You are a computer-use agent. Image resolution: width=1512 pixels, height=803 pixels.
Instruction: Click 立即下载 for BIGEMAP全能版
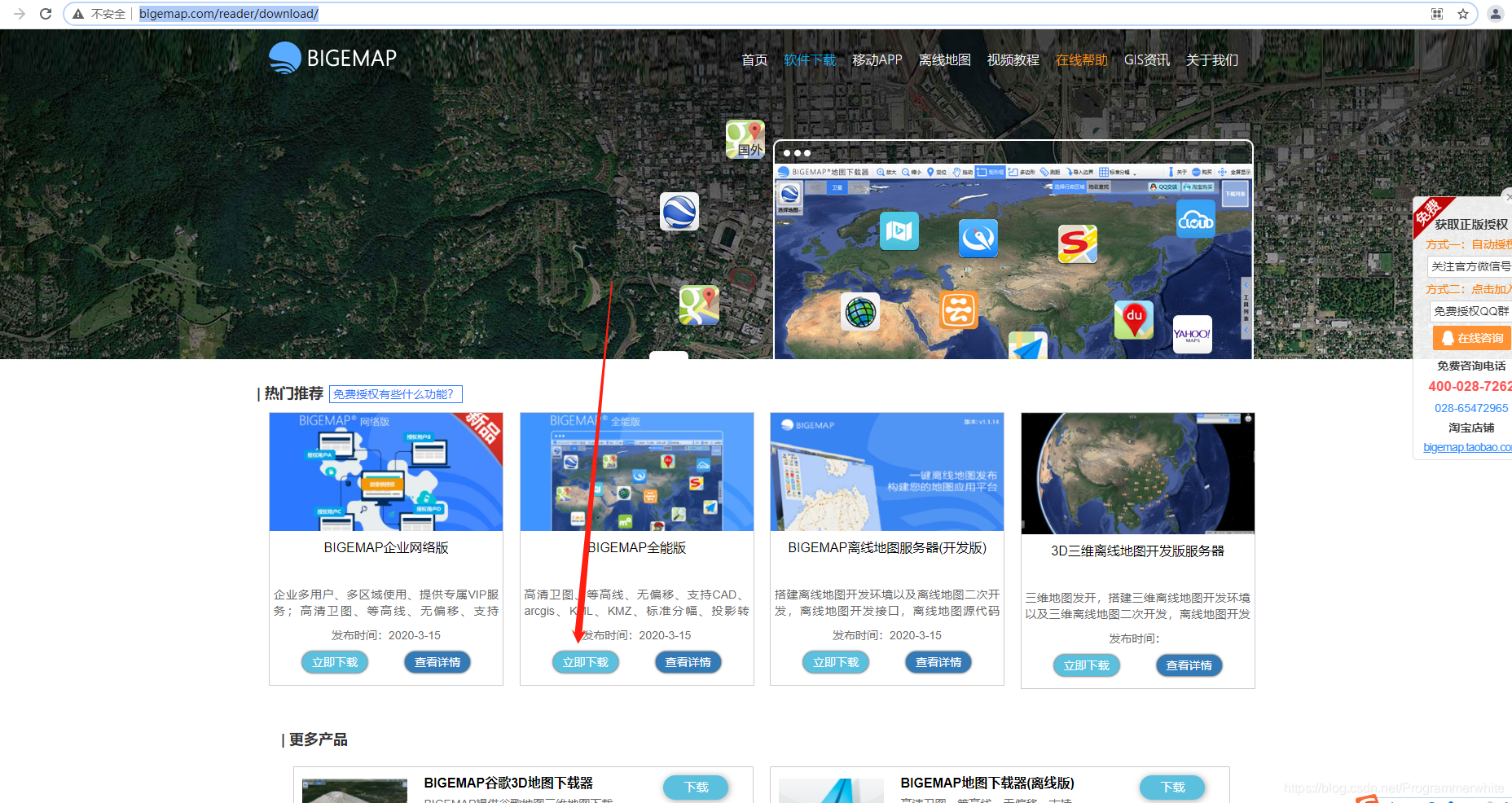point(586,662)
